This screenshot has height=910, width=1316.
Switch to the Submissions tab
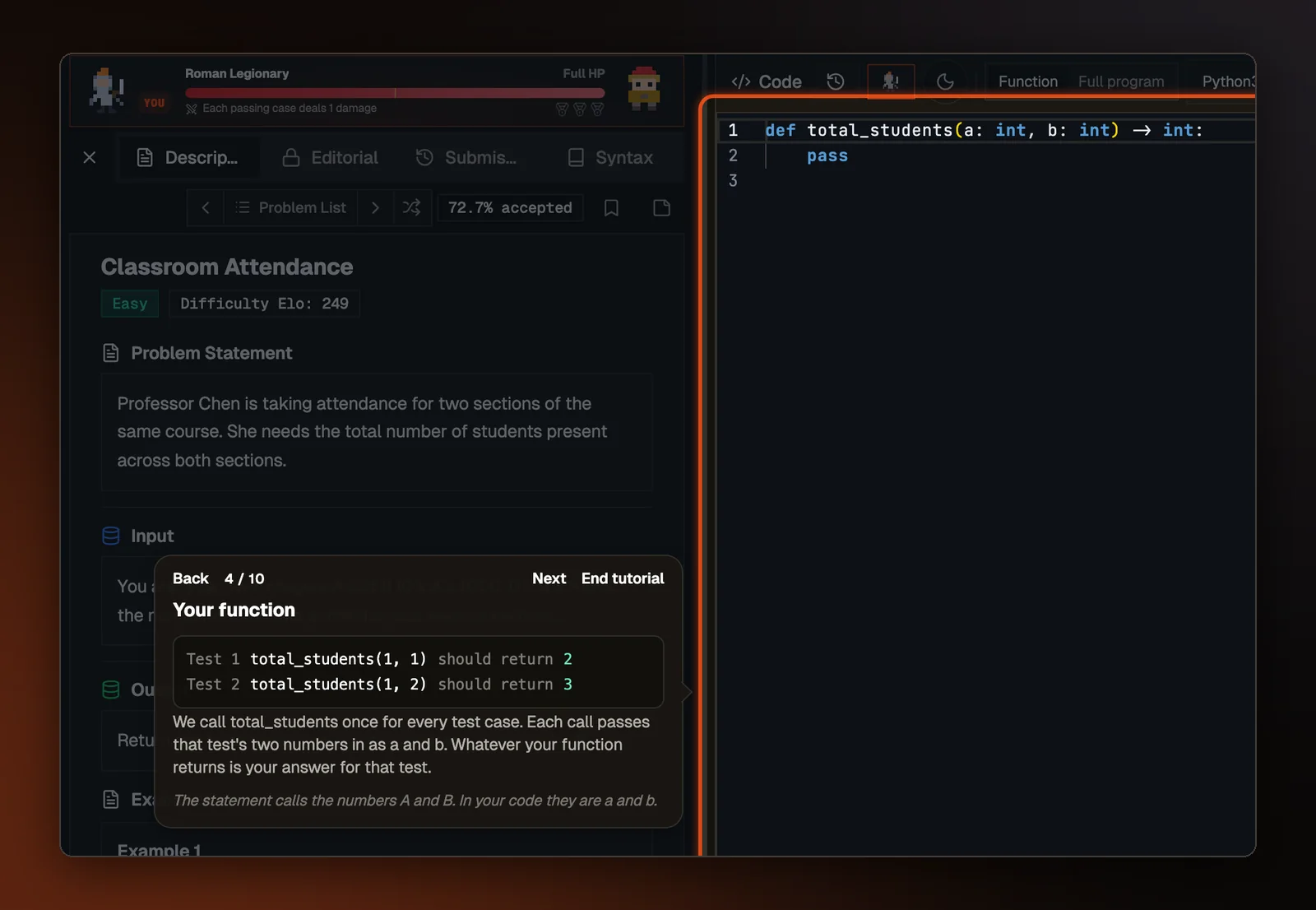pos(466,158)
